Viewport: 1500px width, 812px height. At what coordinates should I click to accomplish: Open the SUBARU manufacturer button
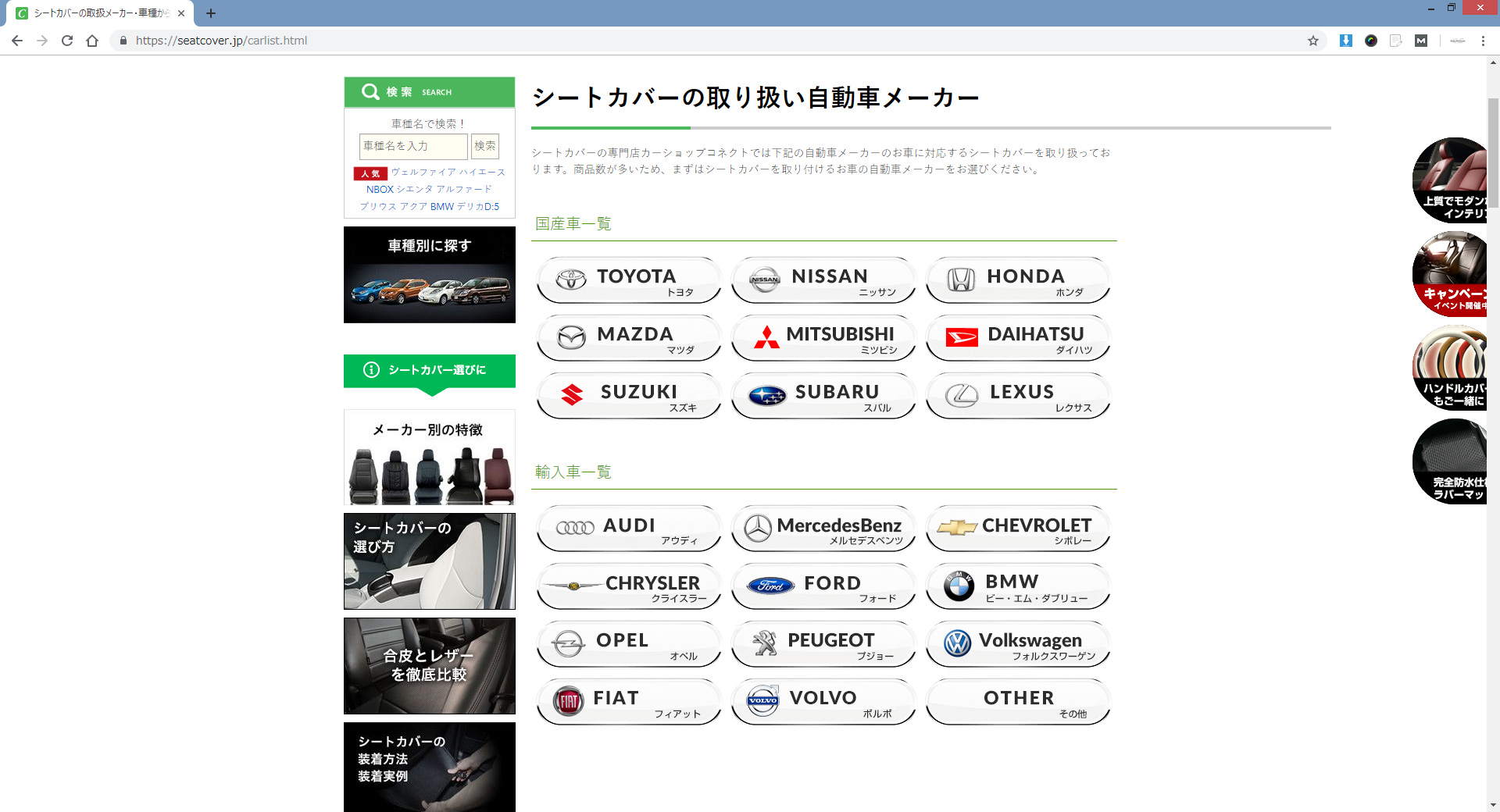point(823,396)
